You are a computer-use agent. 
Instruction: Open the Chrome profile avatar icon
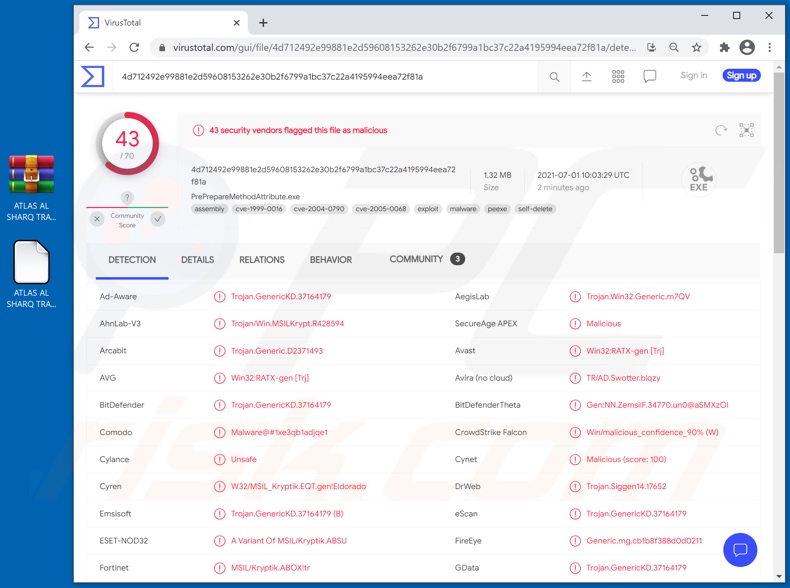pyautogui.click(x=747, y=47)
